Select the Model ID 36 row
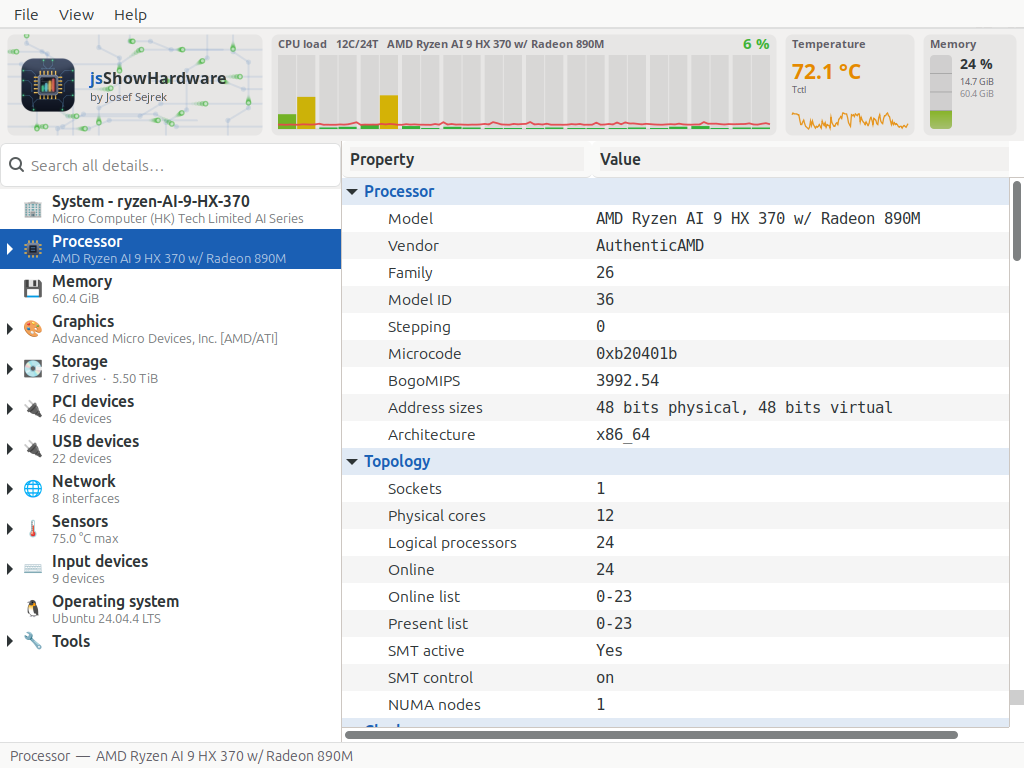 (675, 300)
